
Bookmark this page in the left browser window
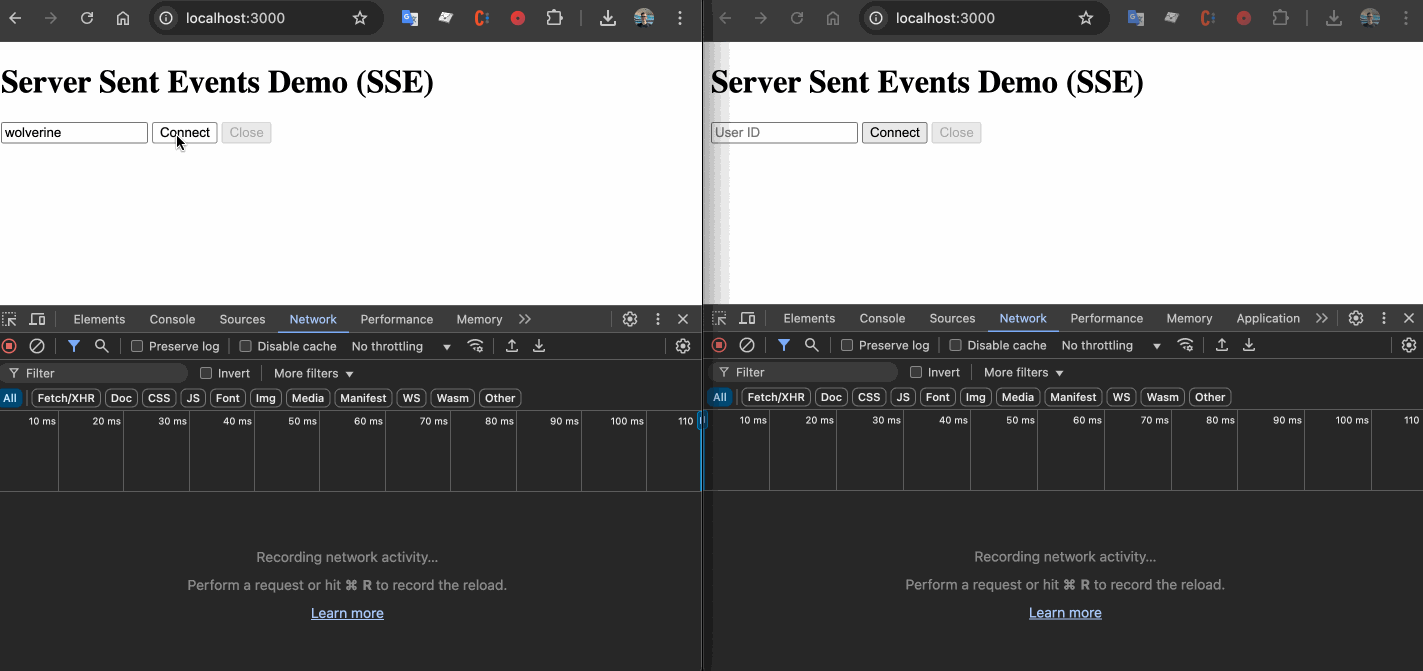[360, 18]
